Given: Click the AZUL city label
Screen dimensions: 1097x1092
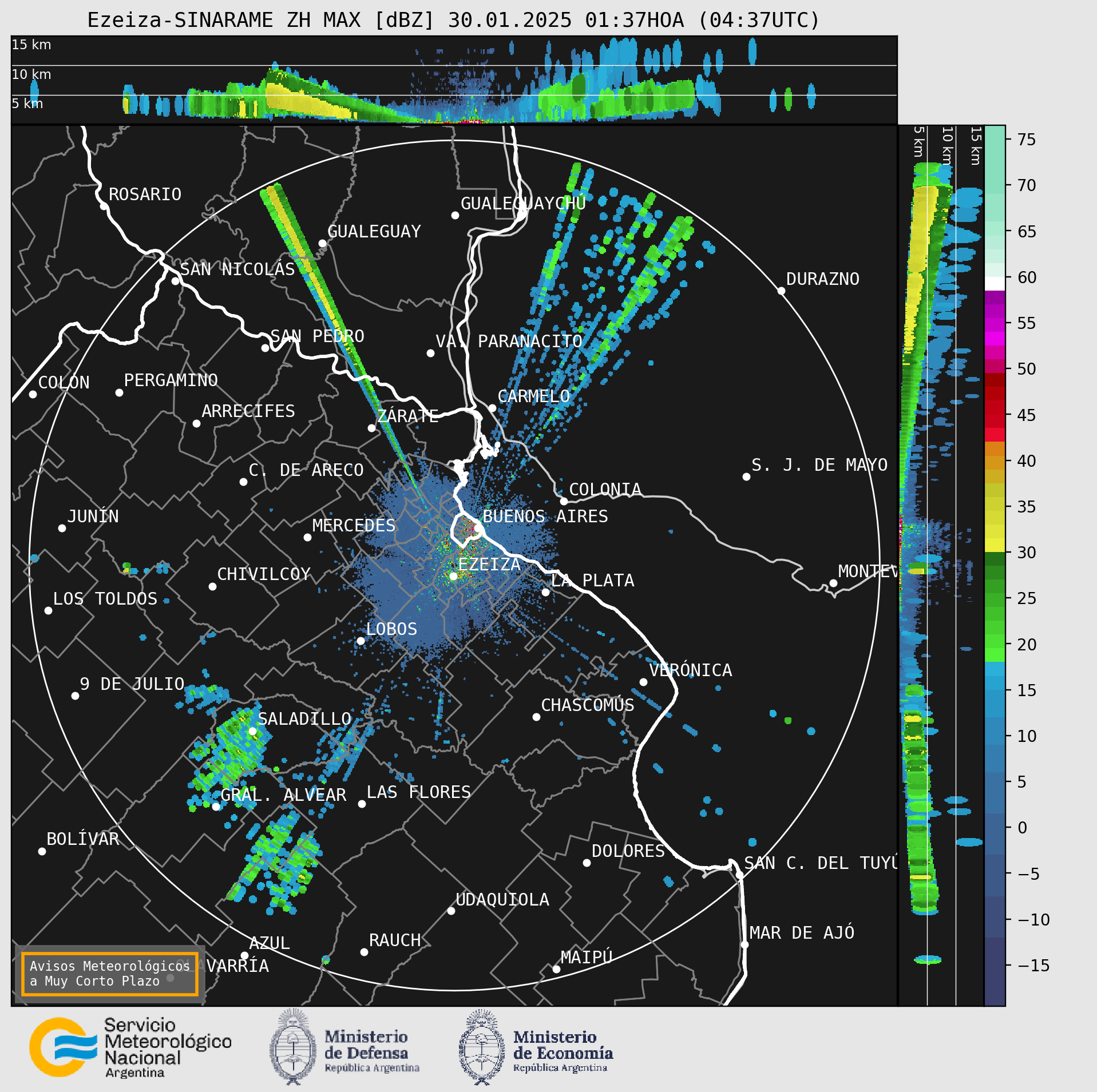Looking at the screenshot, I should point(269,943).
